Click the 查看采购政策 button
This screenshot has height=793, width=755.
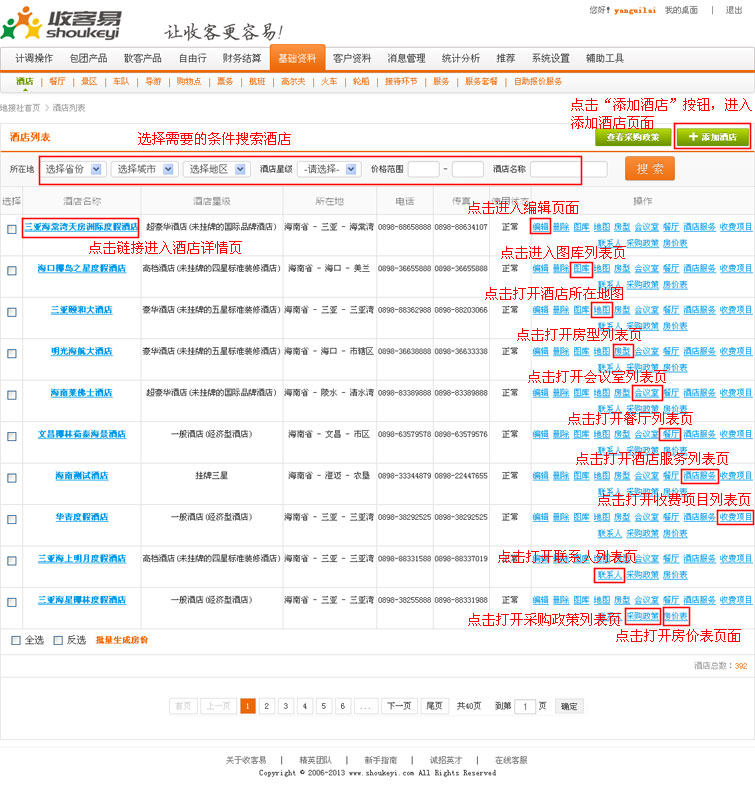tap(633, 137)
